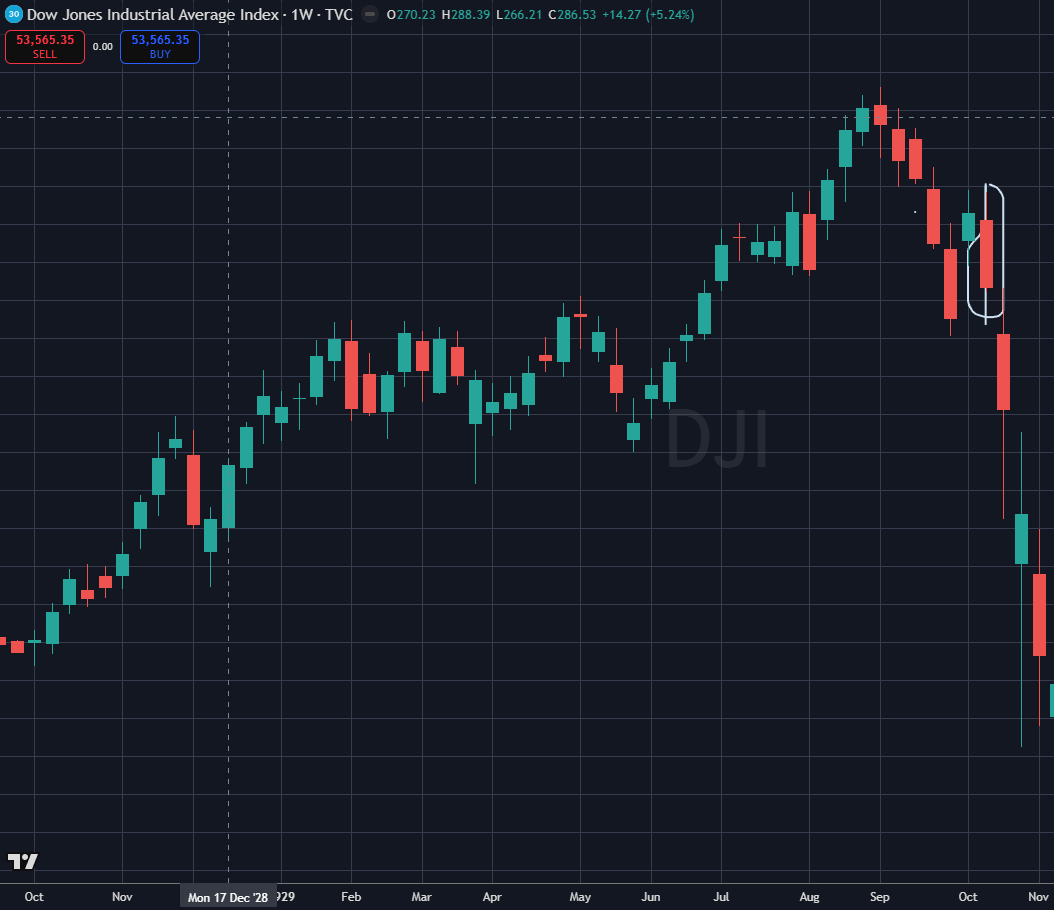
Task: Click the leftmost Nov label on the time axis
Action: [122, 897]
